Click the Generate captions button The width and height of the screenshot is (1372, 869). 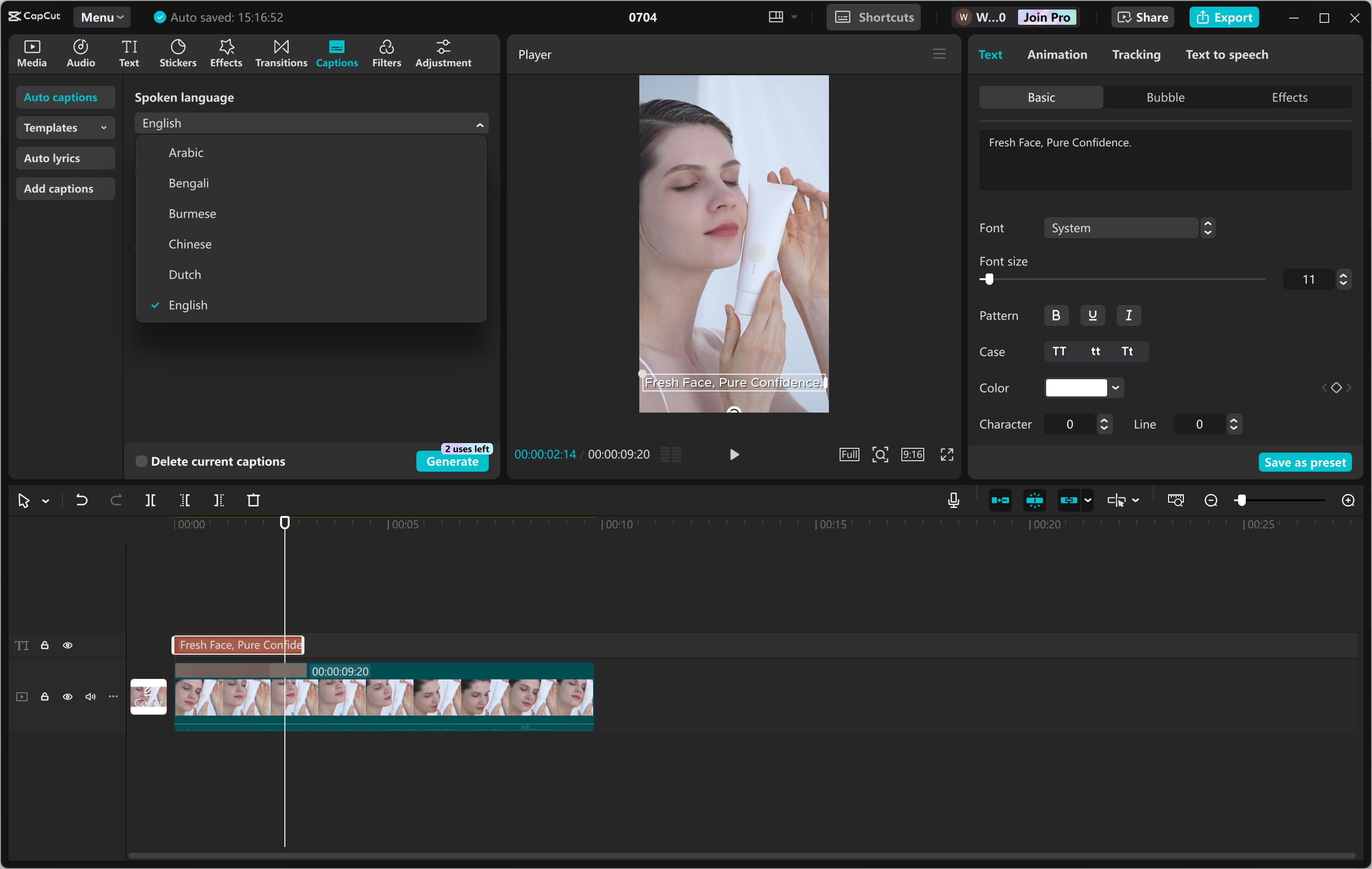(x=452, y=462)
